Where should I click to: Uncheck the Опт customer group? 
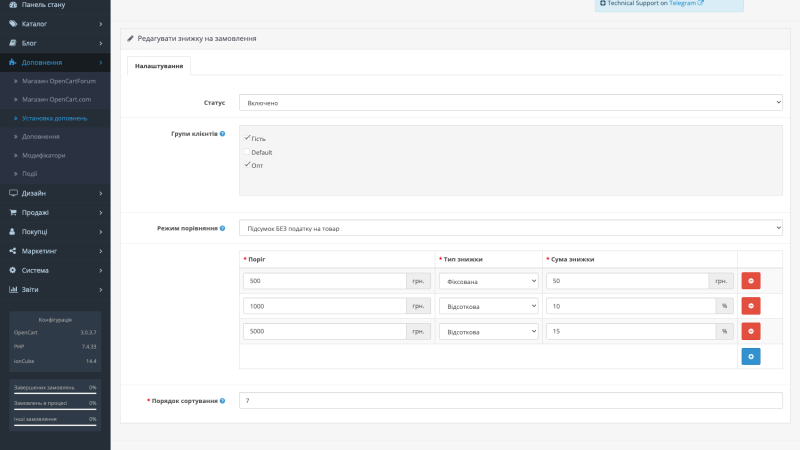coord(247,165)
